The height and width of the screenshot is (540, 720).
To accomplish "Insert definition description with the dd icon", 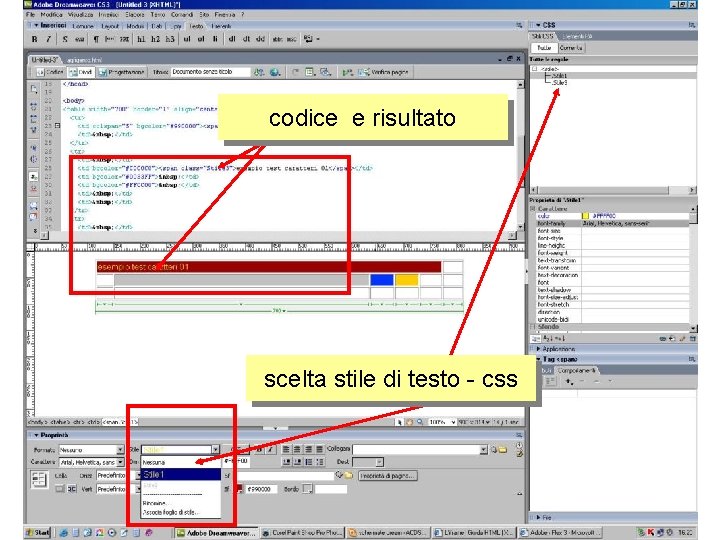I will pyautogui.click(x=260, y=39).
